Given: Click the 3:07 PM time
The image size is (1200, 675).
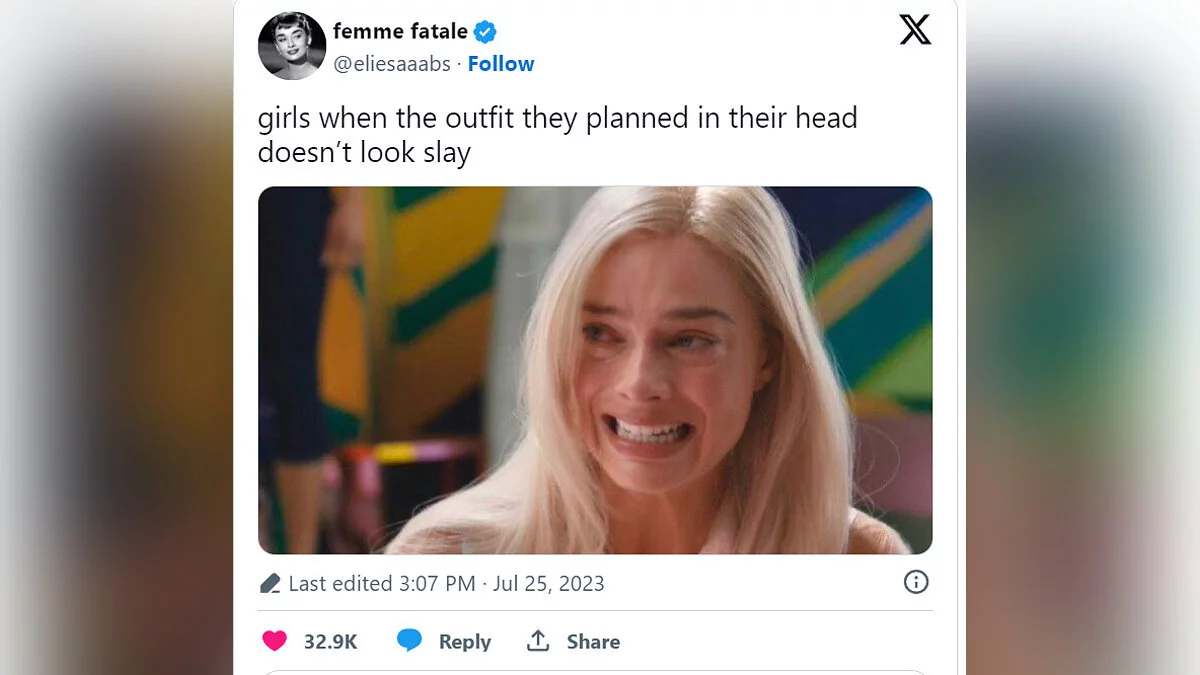Looking at the screenshot, I should 437,583.
